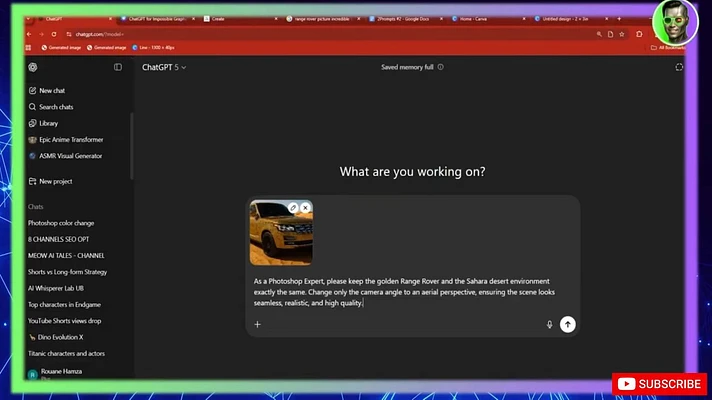Open the chat "Top characters in Endgame"
This screenshot has width=712, height=400.
pos(64,305)
